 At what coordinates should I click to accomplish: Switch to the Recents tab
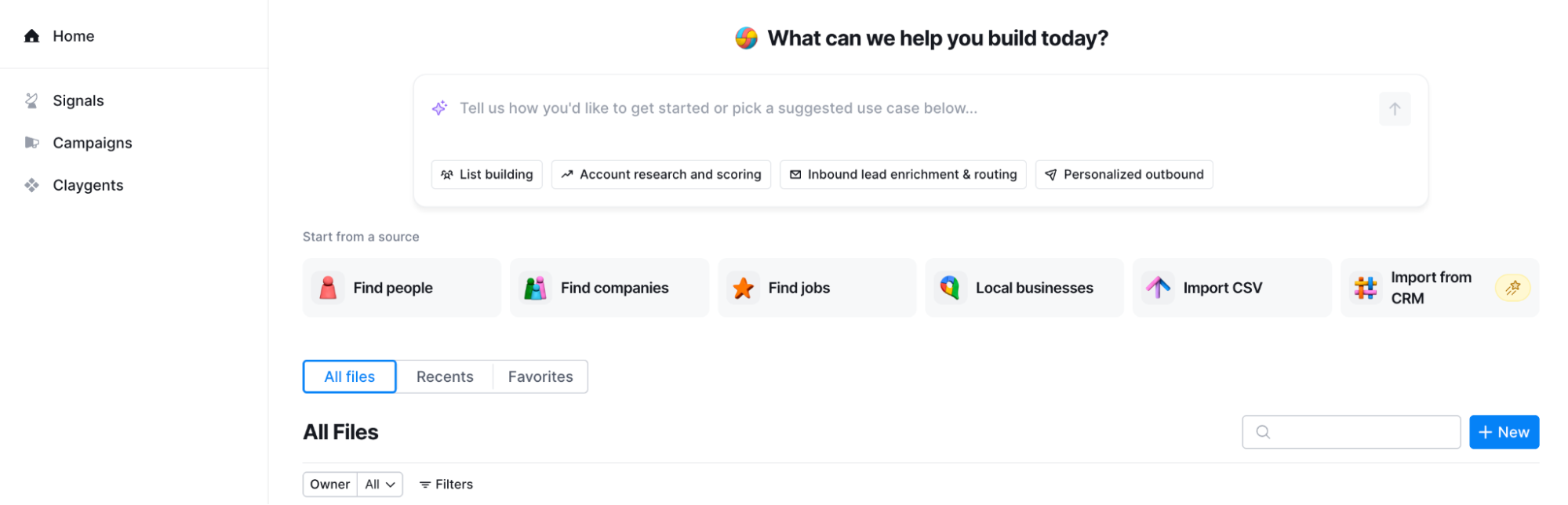click(x=445, y=377)
